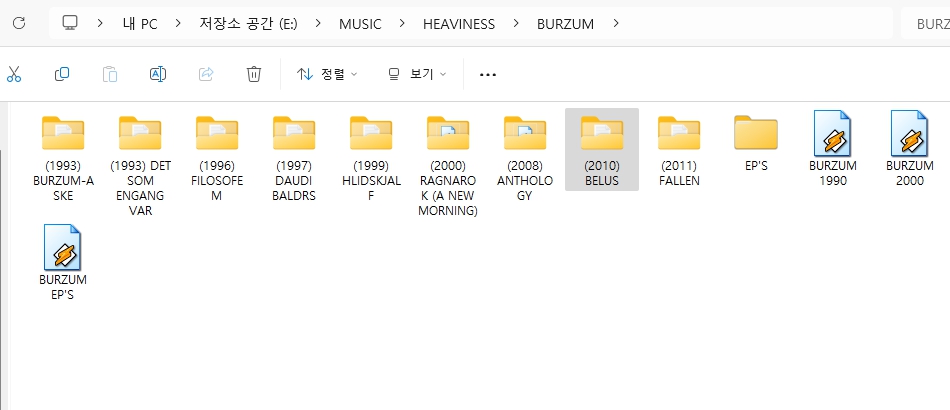Image resolution: width=950 pixels, height=410 pixels.
Task: Click the "(2010) BELUS" name label
Action: click(x=602, y=173)
